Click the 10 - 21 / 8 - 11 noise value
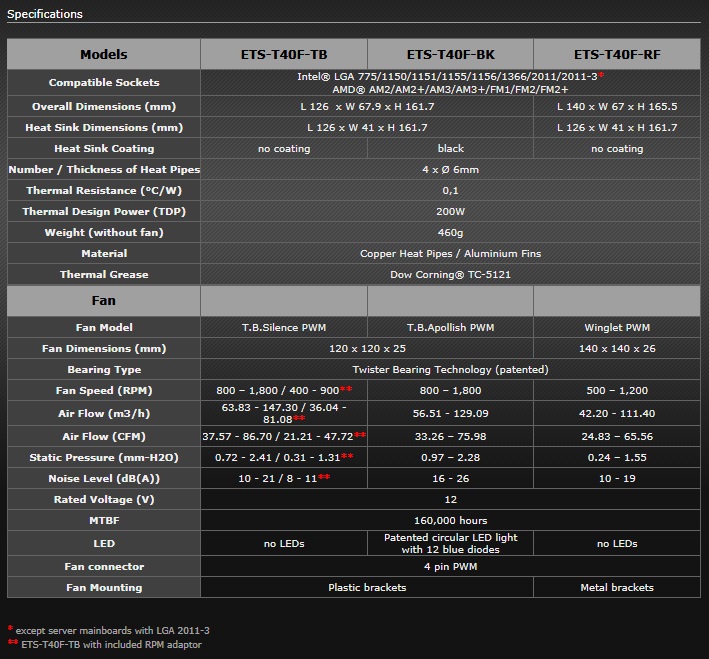The image size is (709, 659). click(x=284, y=479)
